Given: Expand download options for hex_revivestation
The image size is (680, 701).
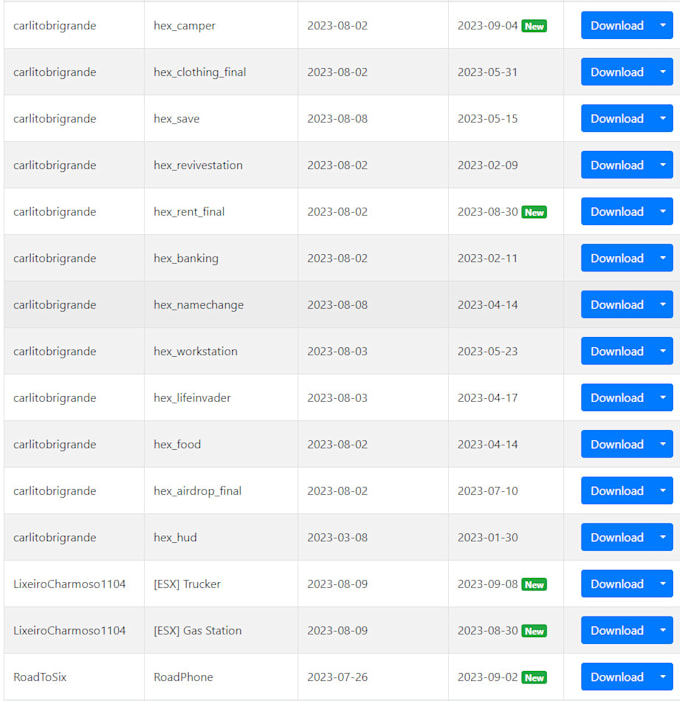Looking at the screenshot, I should point(663,165).
